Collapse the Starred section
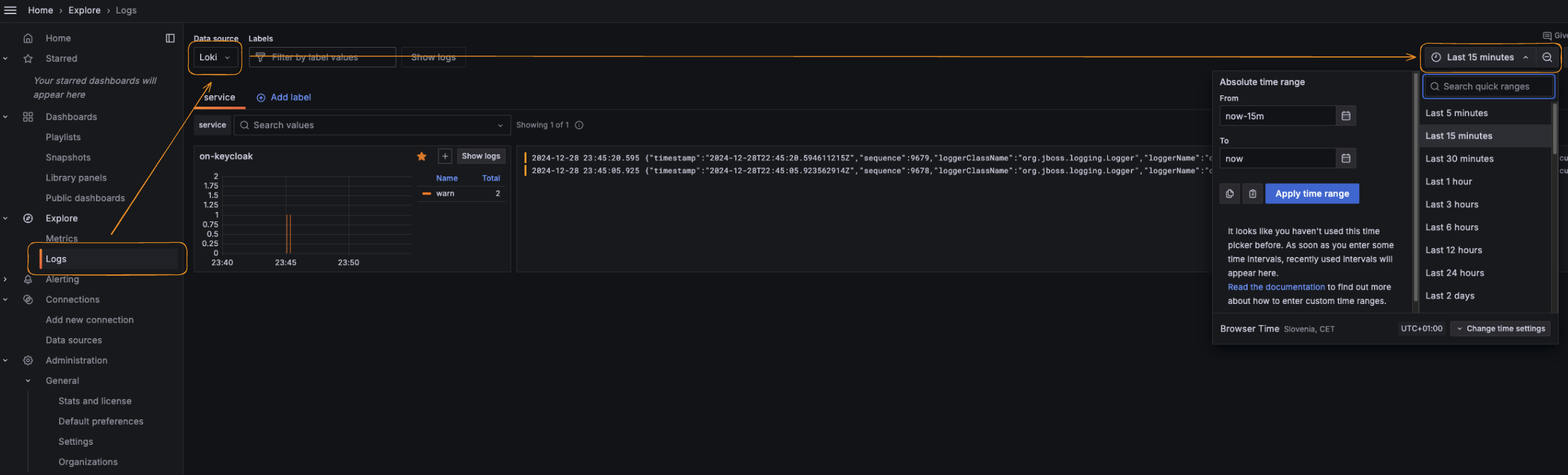1568x475 pixels. click(x=5, y=58)
